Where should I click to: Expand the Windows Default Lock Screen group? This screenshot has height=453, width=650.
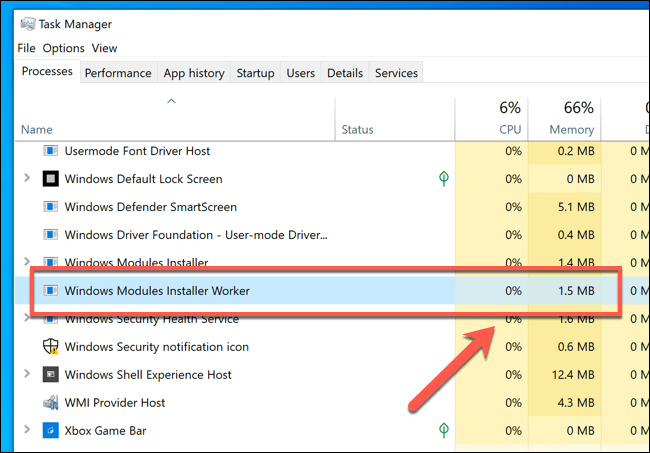pyautogui.click(x=27, y=180)
